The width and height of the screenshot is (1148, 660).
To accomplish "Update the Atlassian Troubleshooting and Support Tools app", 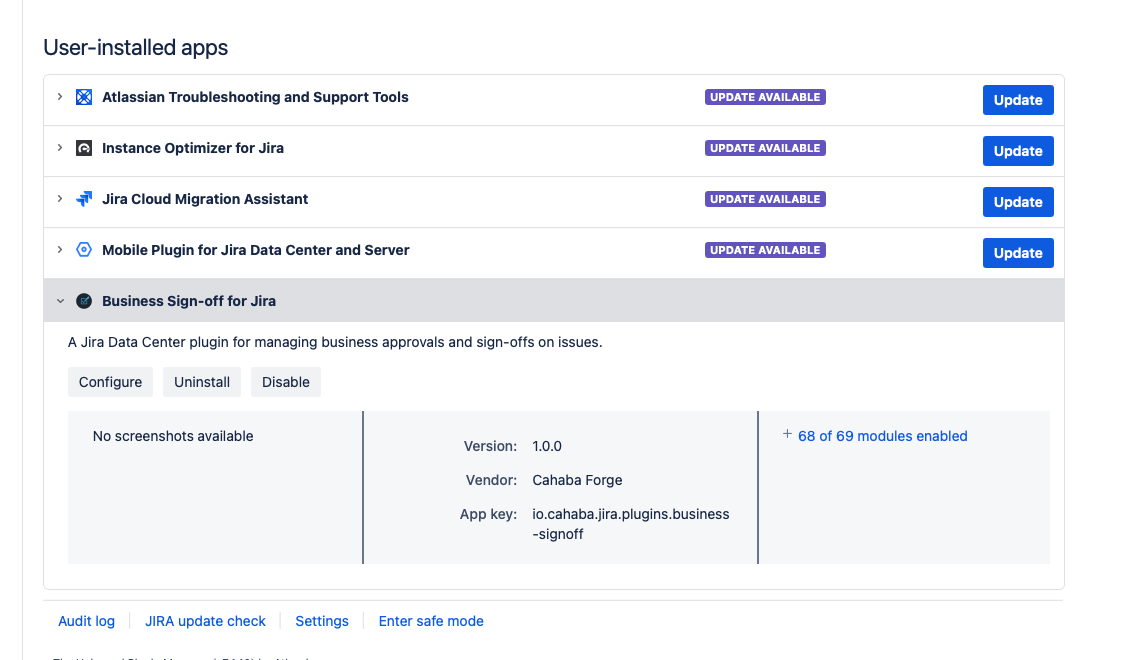I will pyautogui.click(x=1018, y=100).
